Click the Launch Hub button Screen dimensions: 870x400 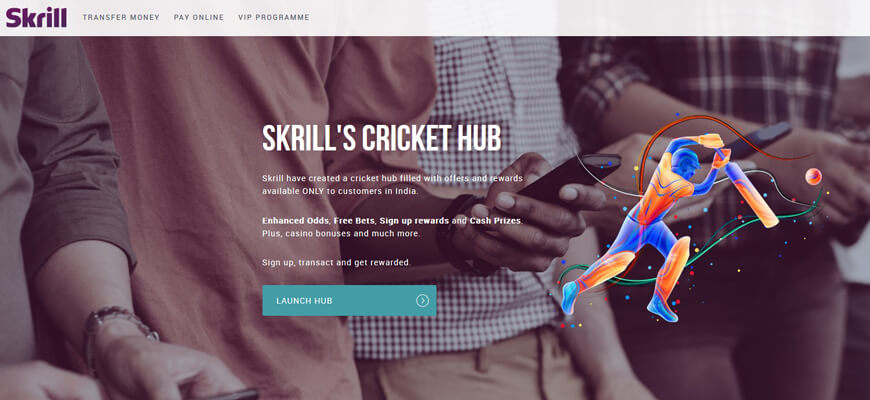(349, 300)
